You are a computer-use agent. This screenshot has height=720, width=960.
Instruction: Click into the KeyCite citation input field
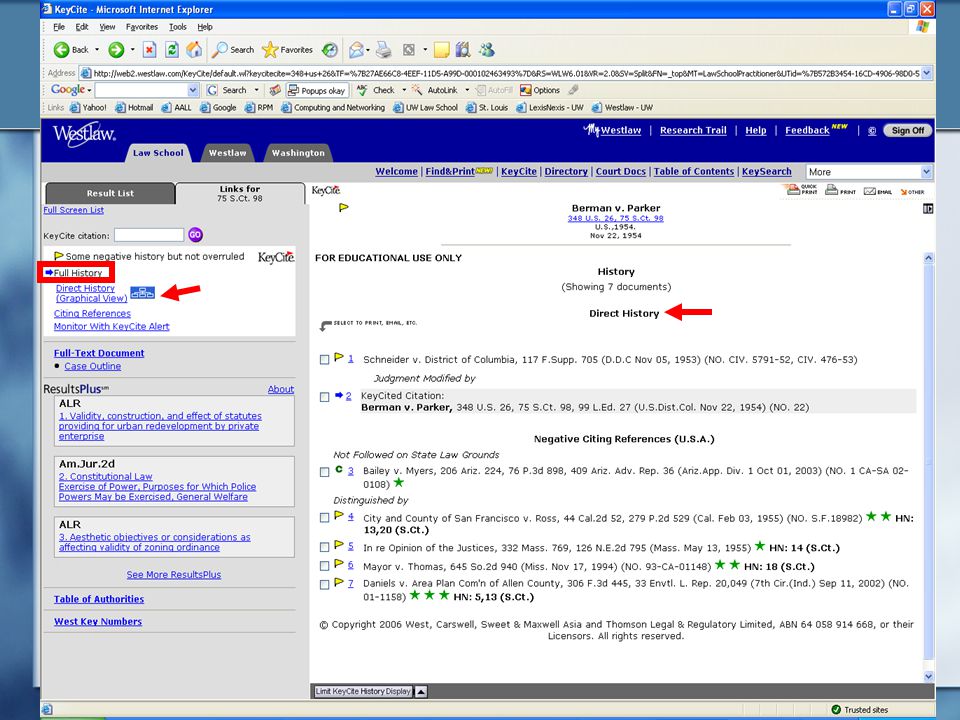click(149, 235)
